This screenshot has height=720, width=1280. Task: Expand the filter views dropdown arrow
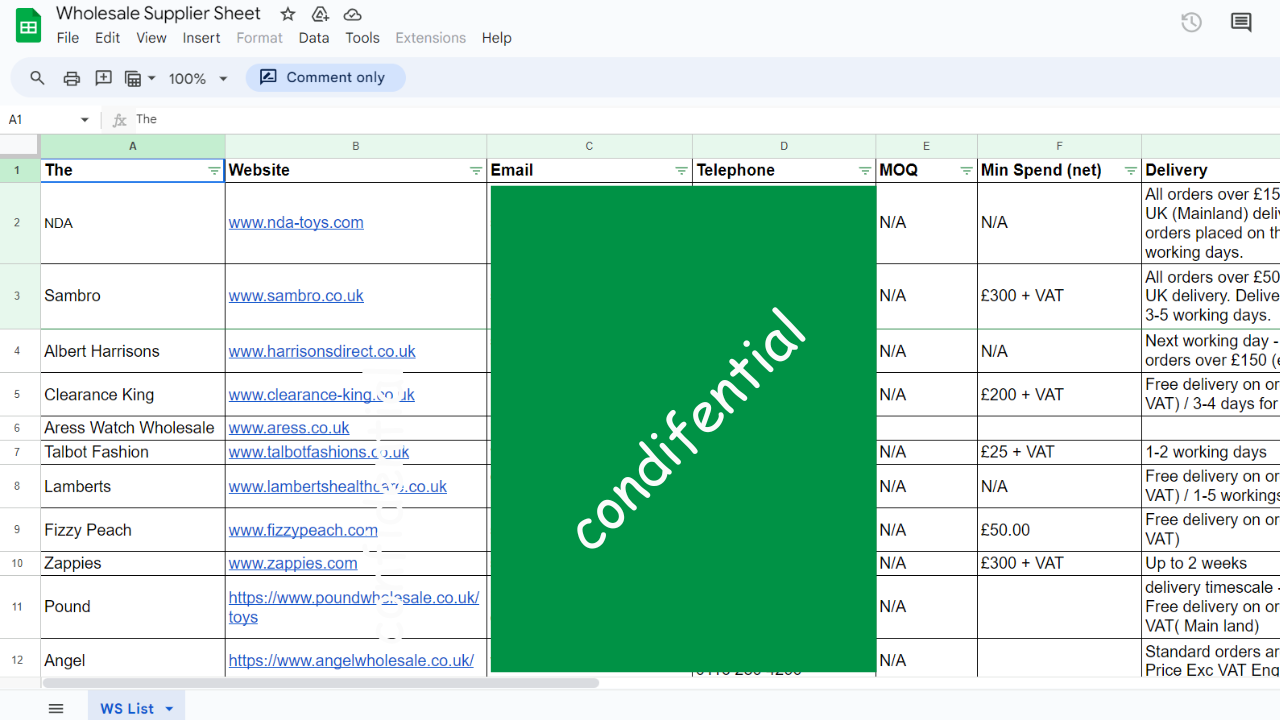(x=152, y=78)
